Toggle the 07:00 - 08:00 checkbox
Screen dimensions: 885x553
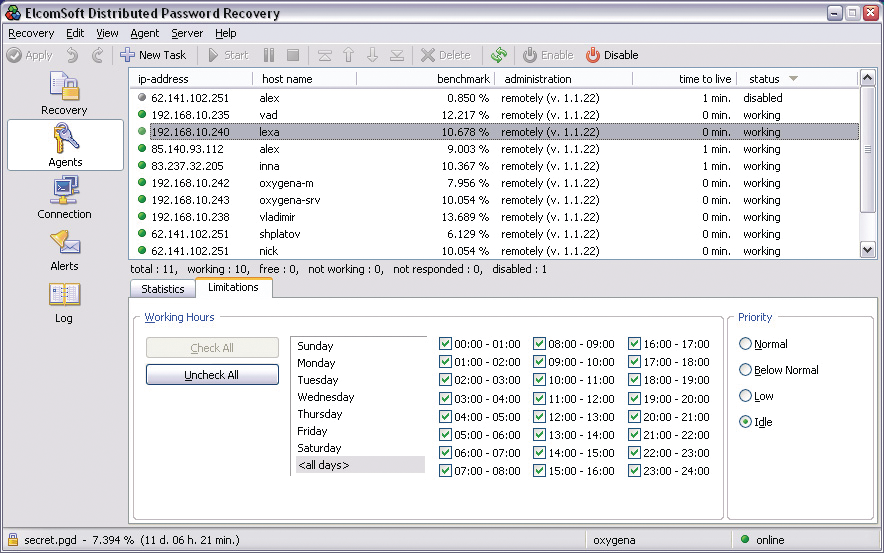click(445, 471)
